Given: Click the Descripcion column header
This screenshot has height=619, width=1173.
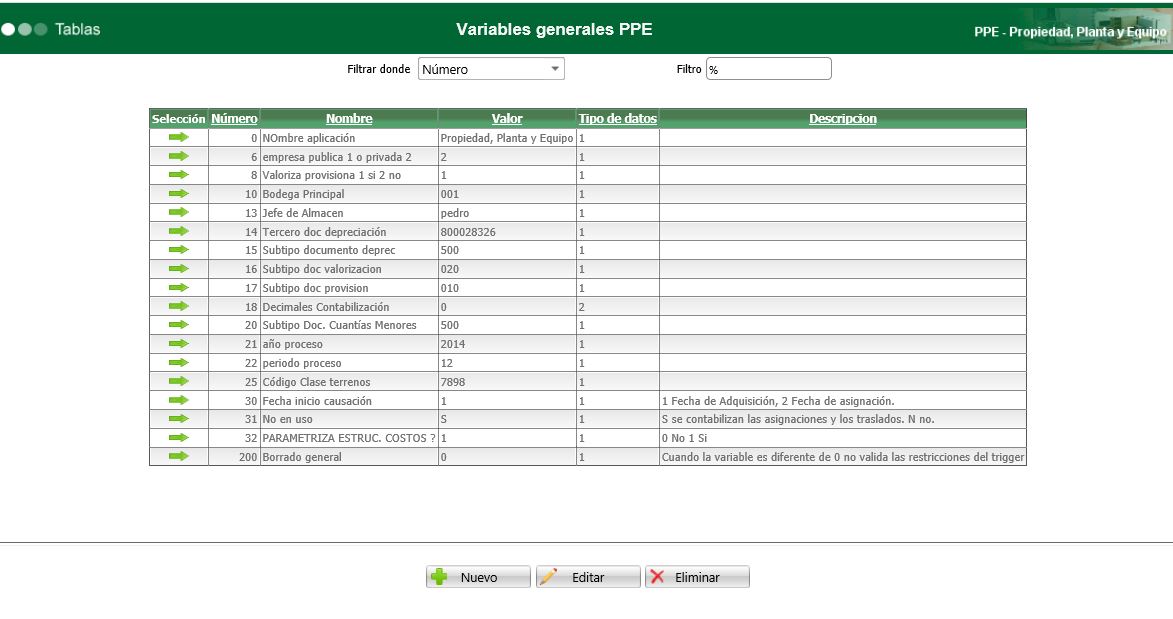Looking at the screenshot, I should pos(843,118).
